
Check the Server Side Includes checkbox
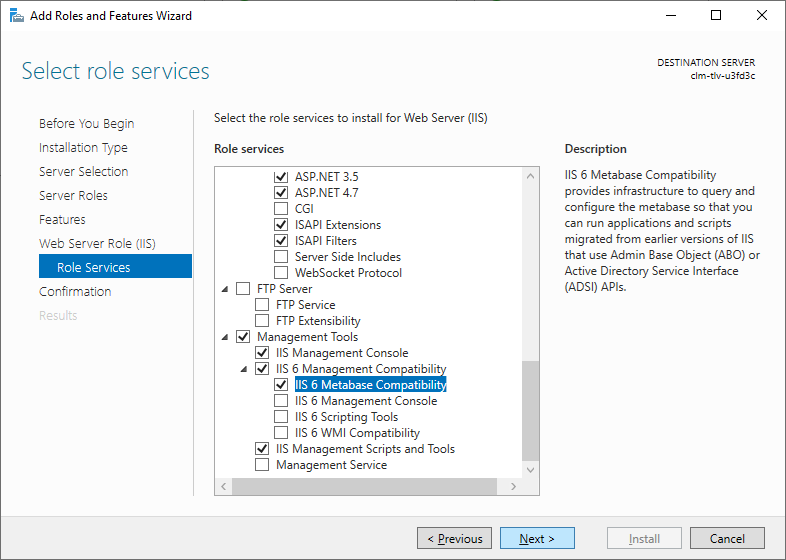point(281,257)
